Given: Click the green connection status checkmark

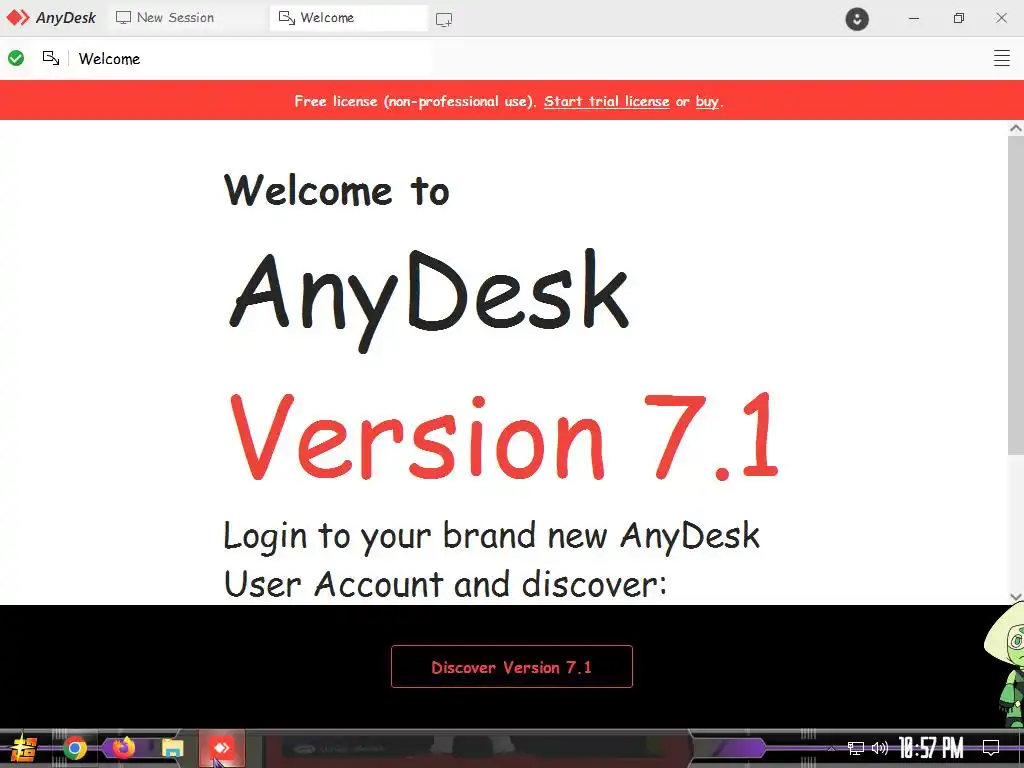Looking at the screenshot, I should tap(16, 58).
